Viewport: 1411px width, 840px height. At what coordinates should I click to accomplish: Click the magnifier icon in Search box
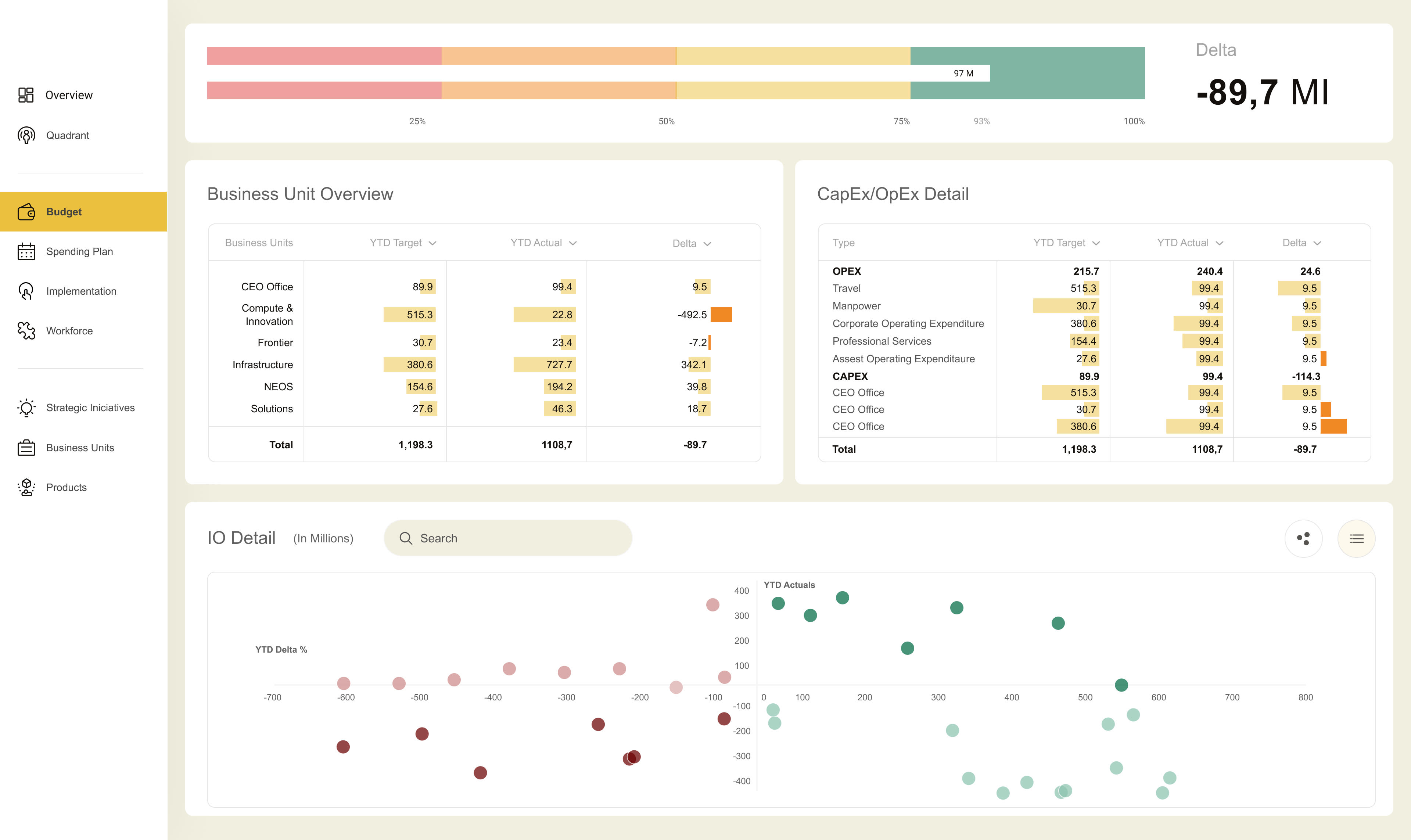[x=406, y=538]
